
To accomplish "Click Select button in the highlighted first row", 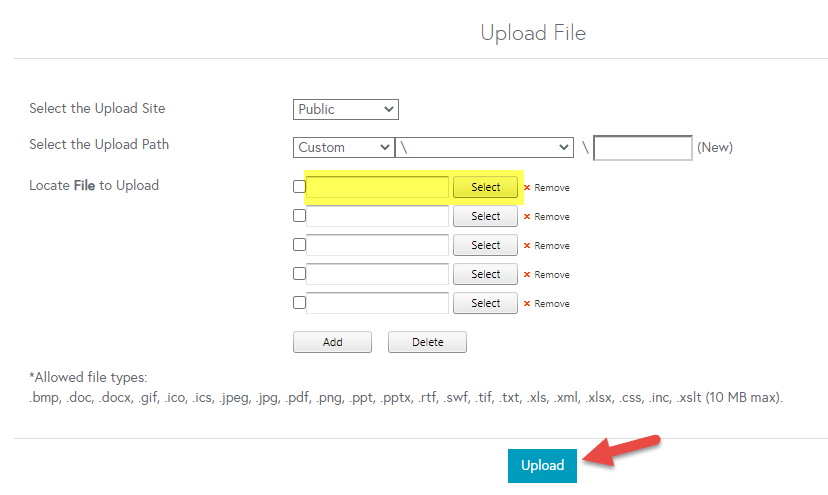I will [x=485, y=187].
